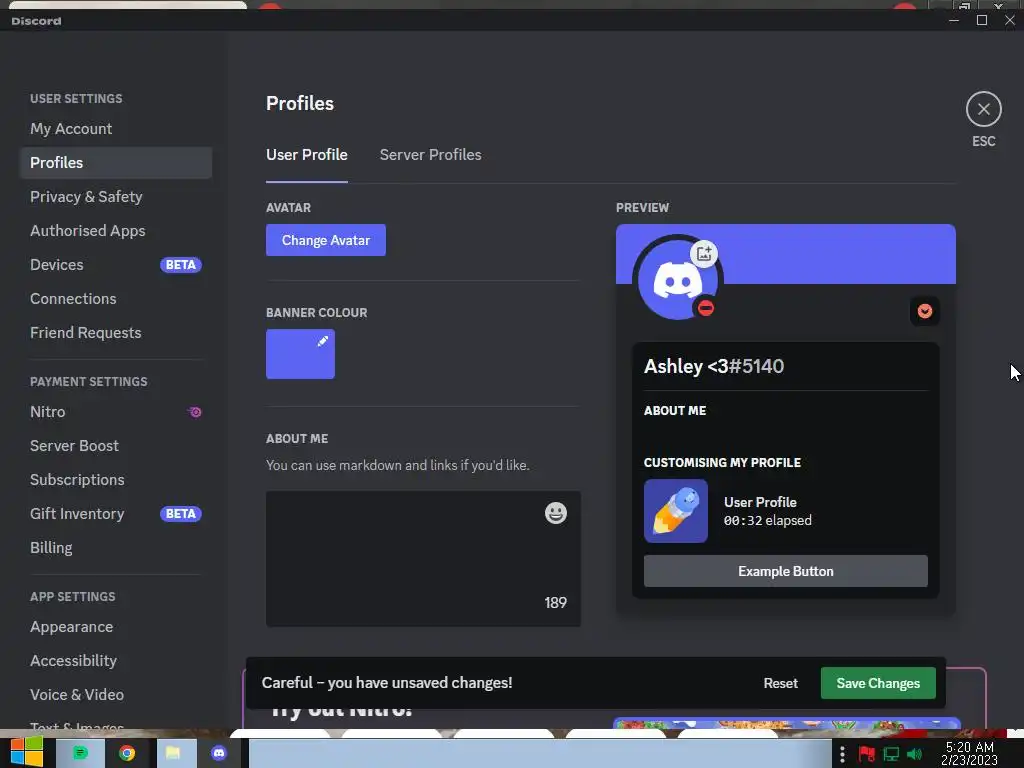The image size is (1024, 768).
Task: Click inside the About Me text box
Action: pos(423,559)
